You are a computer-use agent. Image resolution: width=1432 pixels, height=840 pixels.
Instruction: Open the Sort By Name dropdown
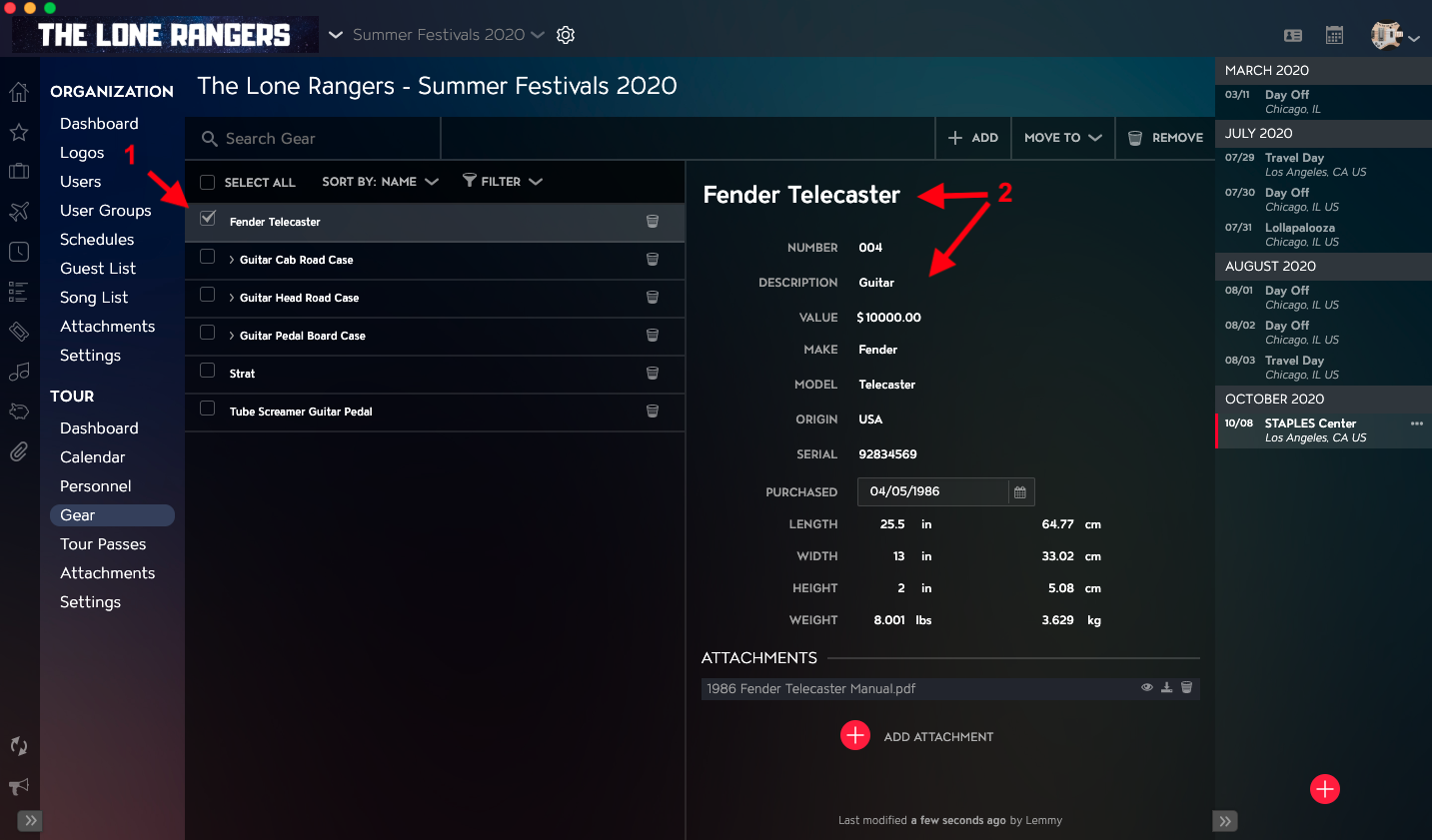coord(380,182)
